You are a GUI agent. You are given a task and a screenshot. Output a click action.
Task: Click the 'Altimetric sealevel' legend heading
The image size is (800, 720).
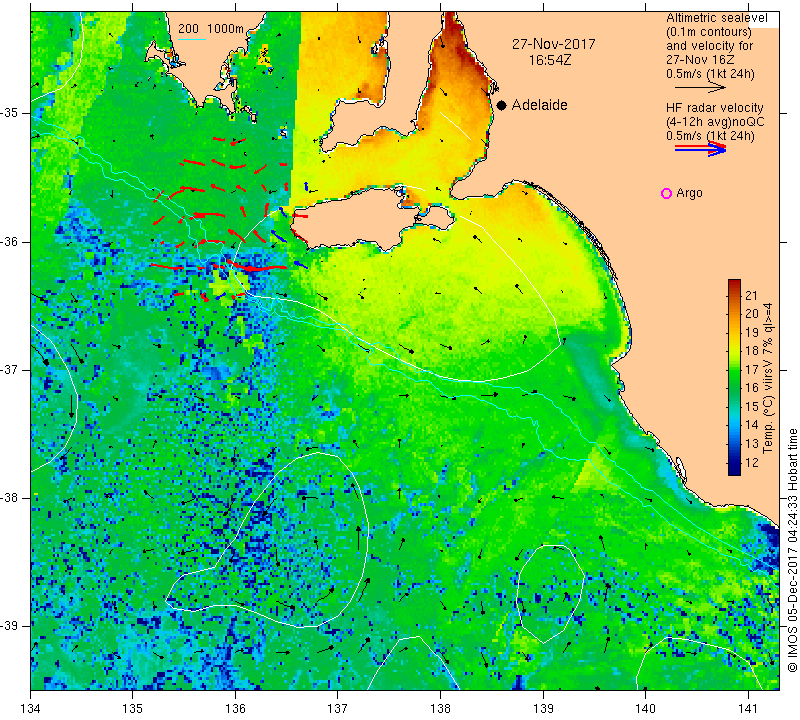[x=716, y=18]
